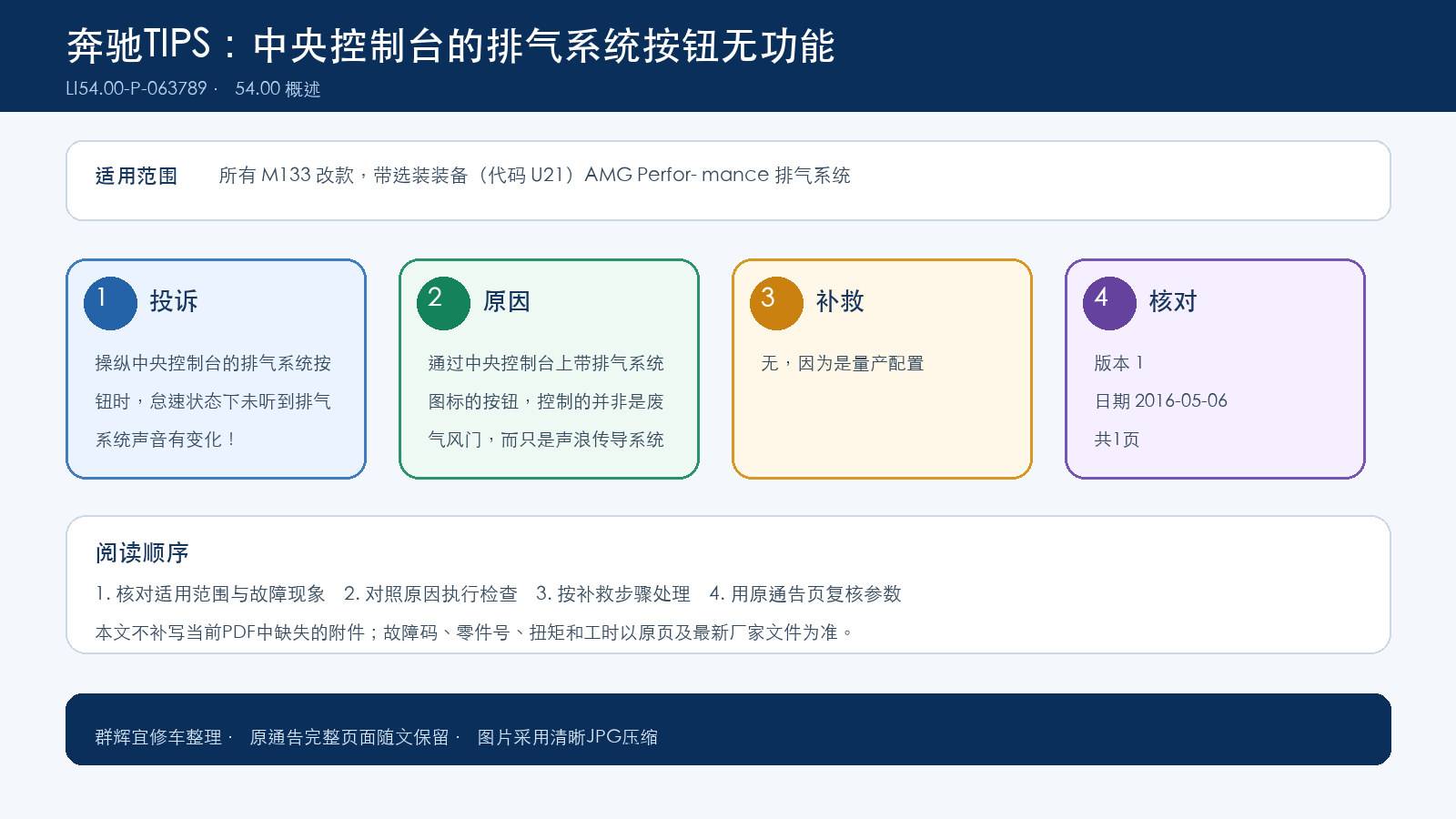1456x819 pixels.
Task: Click line 钮时，怠速状态下未听到排气
Action: pos(213,401)
